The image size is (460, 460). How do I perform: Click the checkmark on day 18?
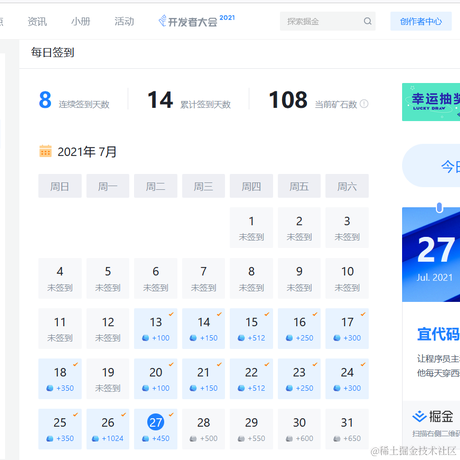(x=76, y=364)
